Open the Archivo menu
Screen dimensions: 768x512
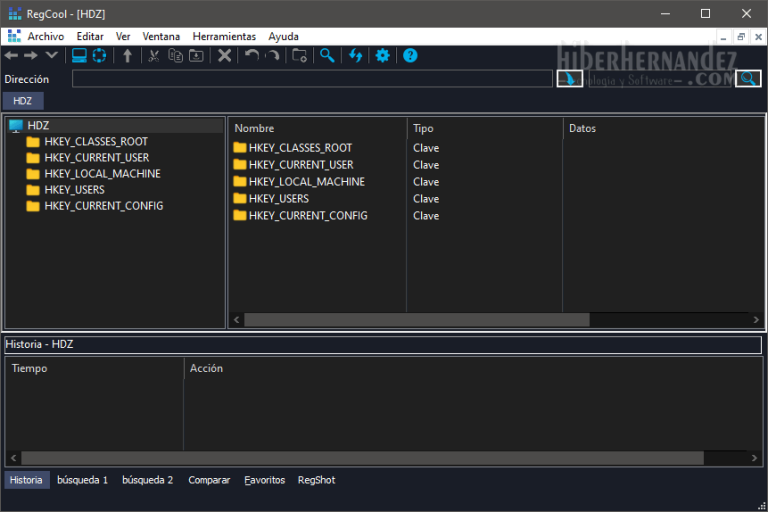pos(45,36)
